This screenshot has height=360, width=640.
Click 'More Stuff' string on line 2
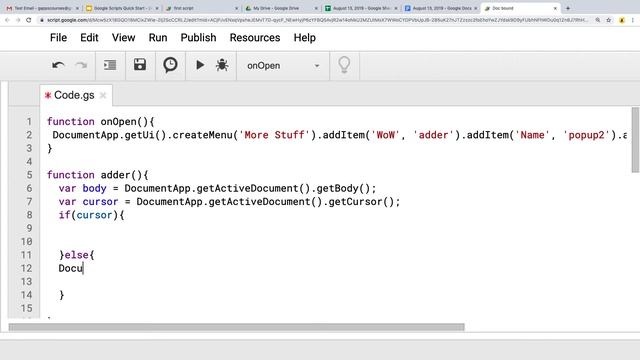click(274, 135)
